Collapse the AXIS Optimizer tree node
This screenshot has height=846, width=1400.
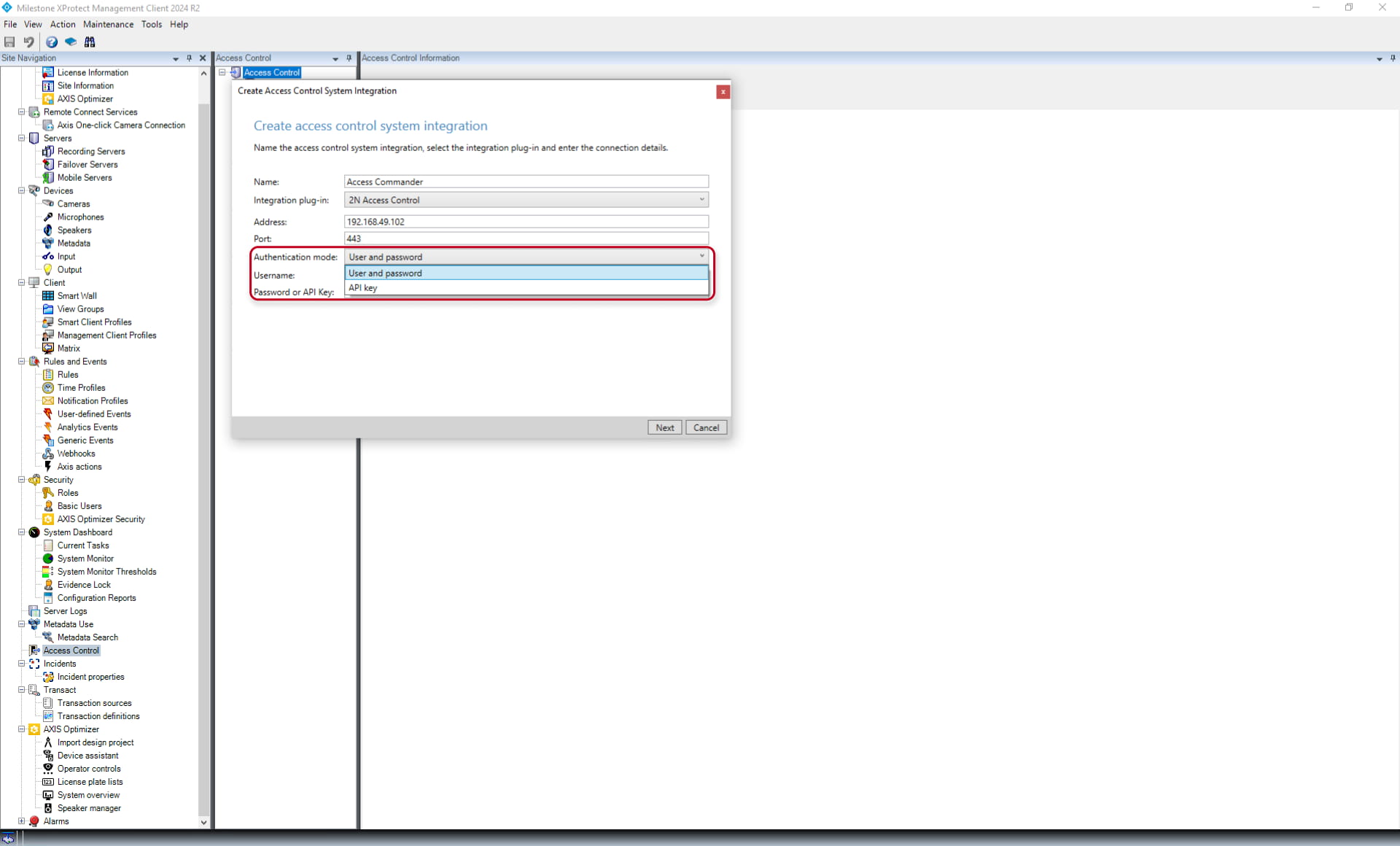(21, 729)
